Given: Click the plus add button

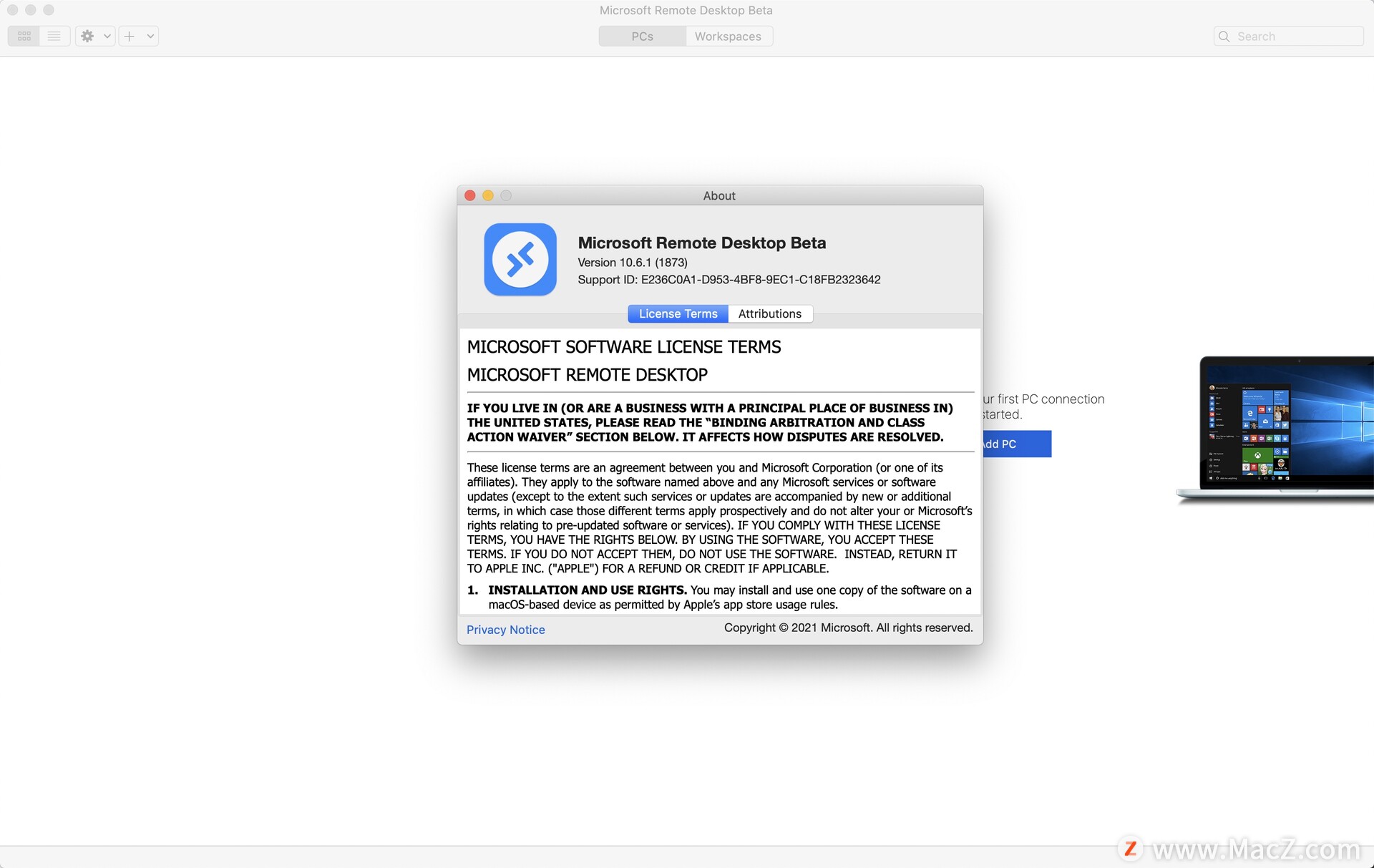Looking at the screenshot, I should [130, 36].
